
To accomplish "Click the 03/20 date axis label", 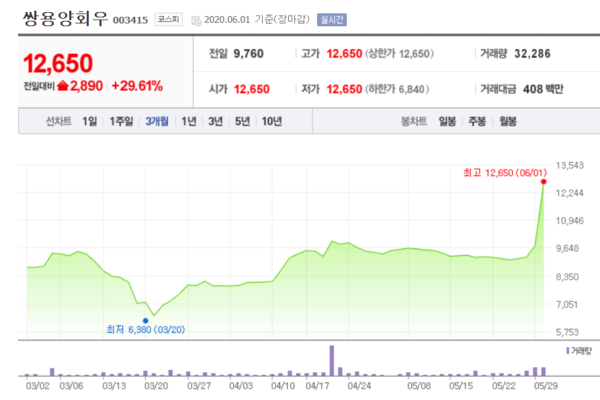I will 156,385.
